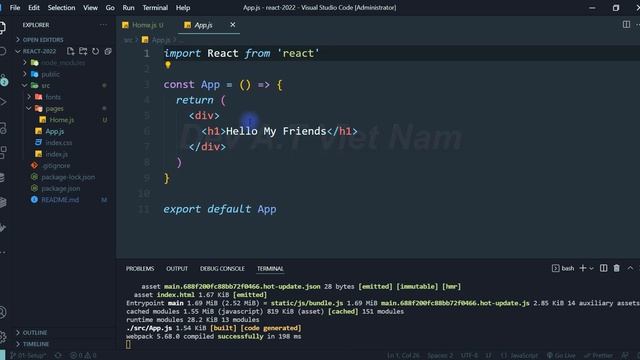The width and height of the screenshot is (640, 360).
Task: Open Run and Debug view
Action: [x=3, y=102]
